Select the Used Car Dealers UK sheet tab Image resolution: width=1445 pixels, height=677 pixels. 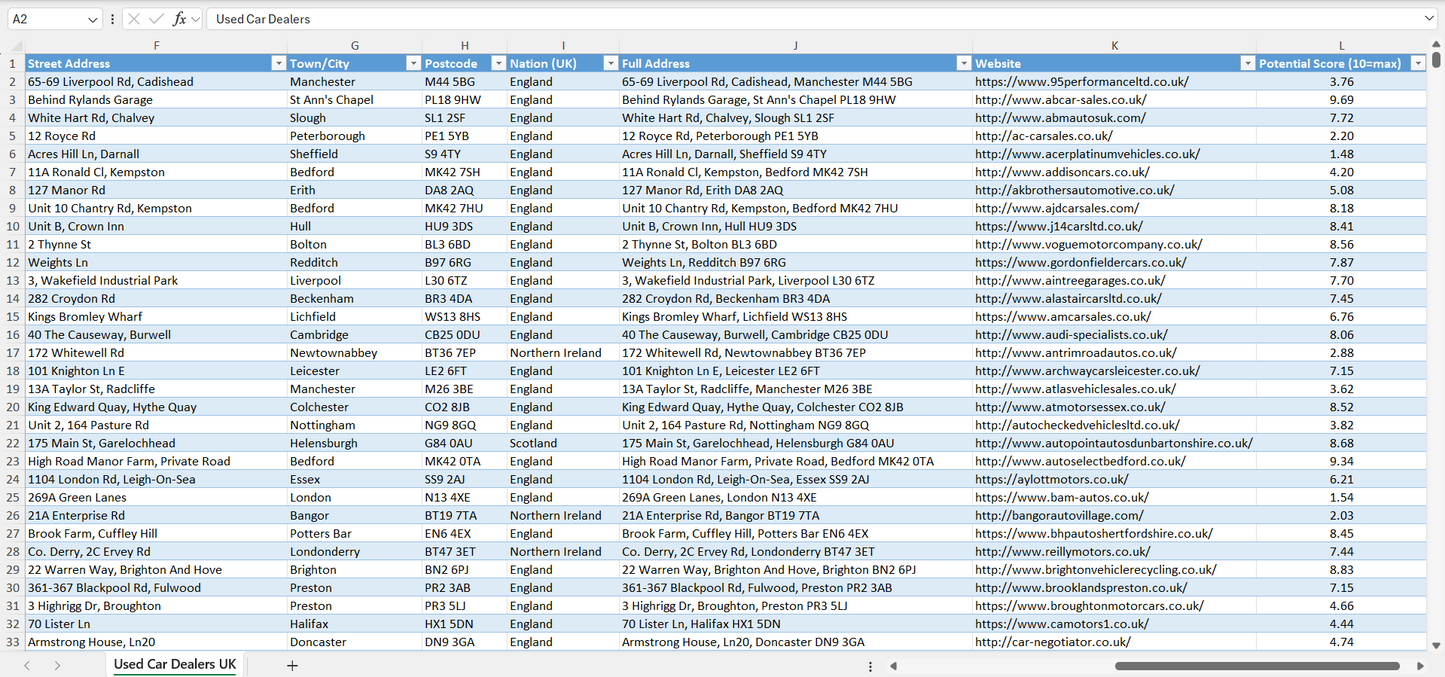175,665
